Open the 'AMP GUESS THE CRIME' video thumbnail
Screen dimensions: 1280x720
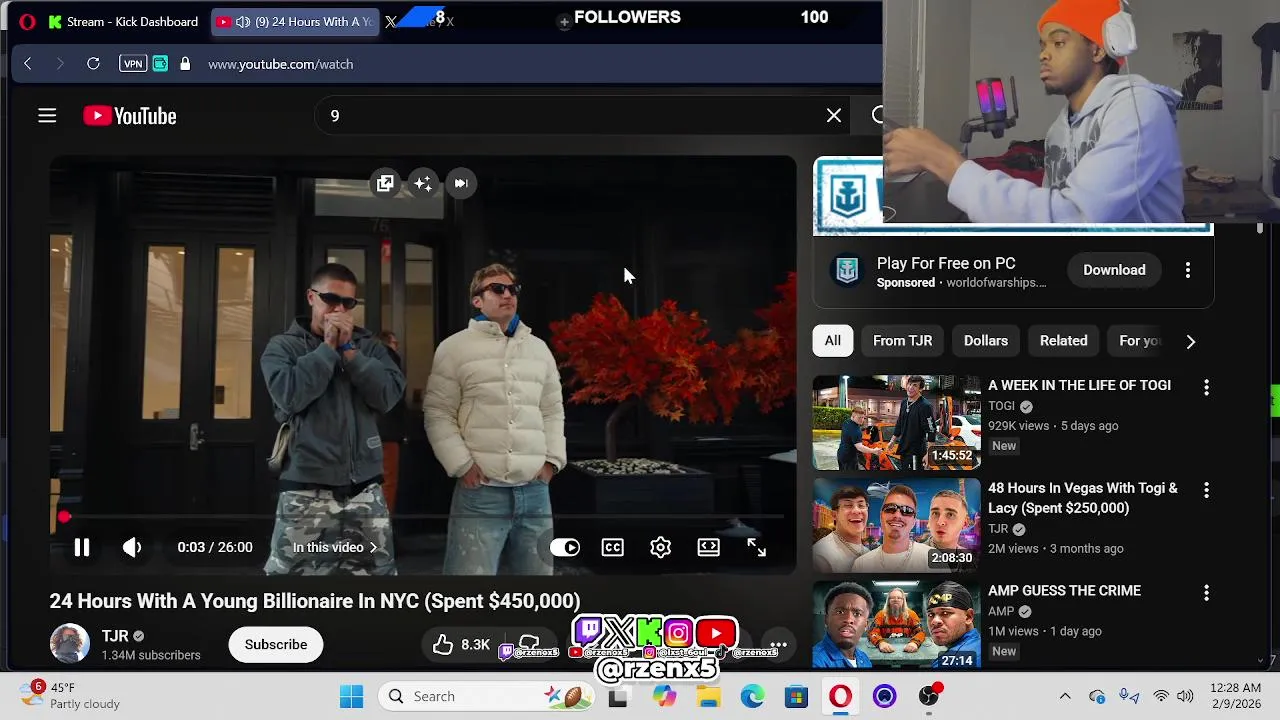[x=897, y=624]
